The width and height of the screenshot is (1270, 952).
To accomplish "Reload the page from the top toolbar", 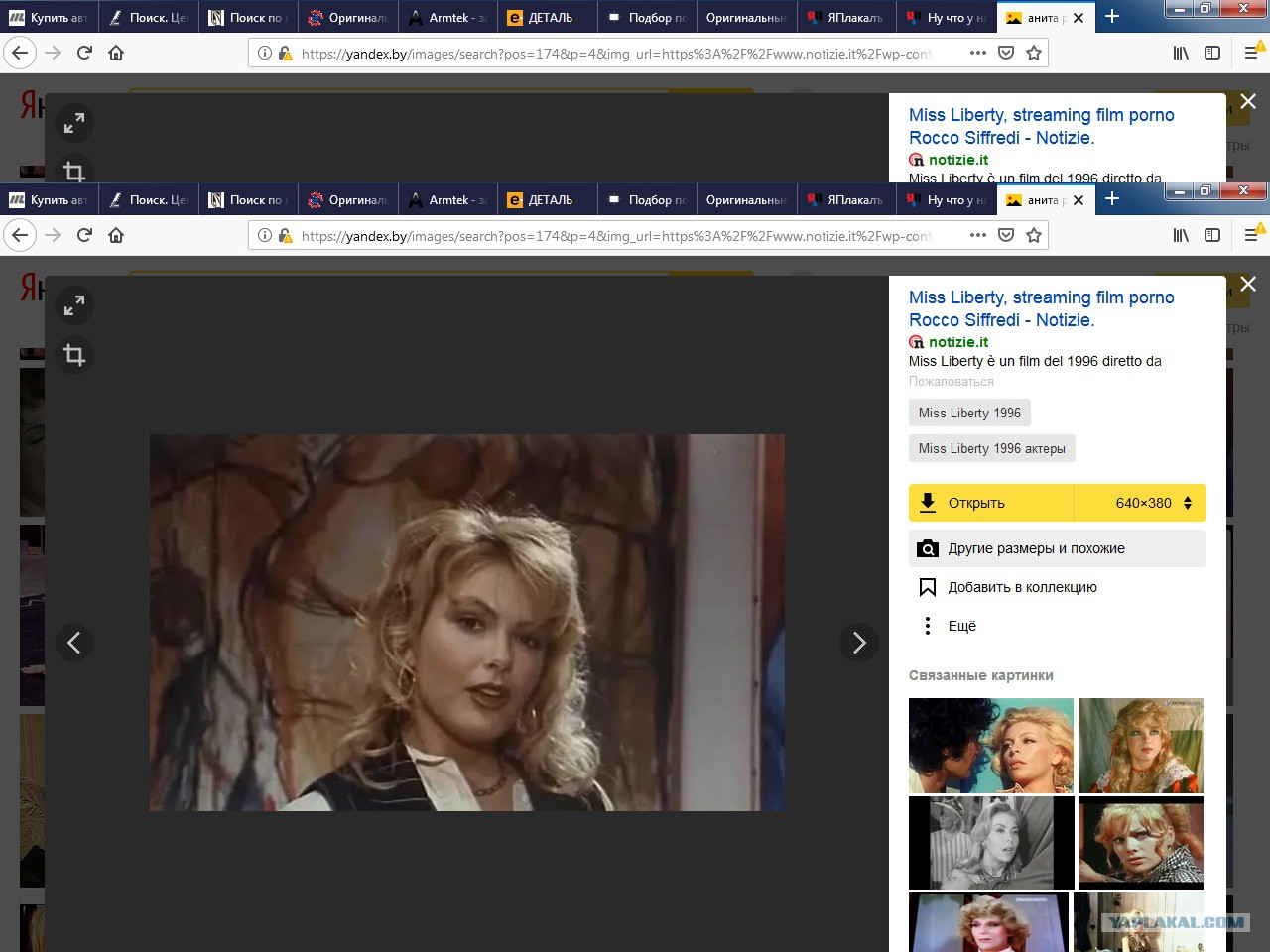I will point(84,53).
